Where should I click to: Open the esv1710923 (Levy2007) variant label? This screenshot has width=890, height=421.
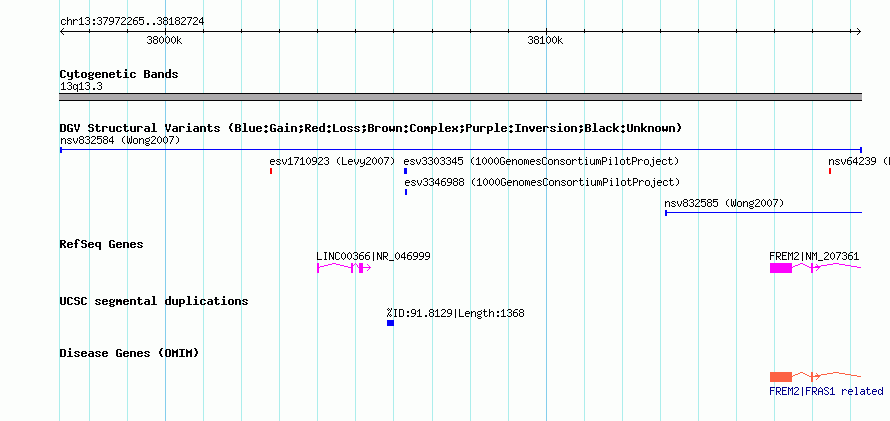point(332,162)
